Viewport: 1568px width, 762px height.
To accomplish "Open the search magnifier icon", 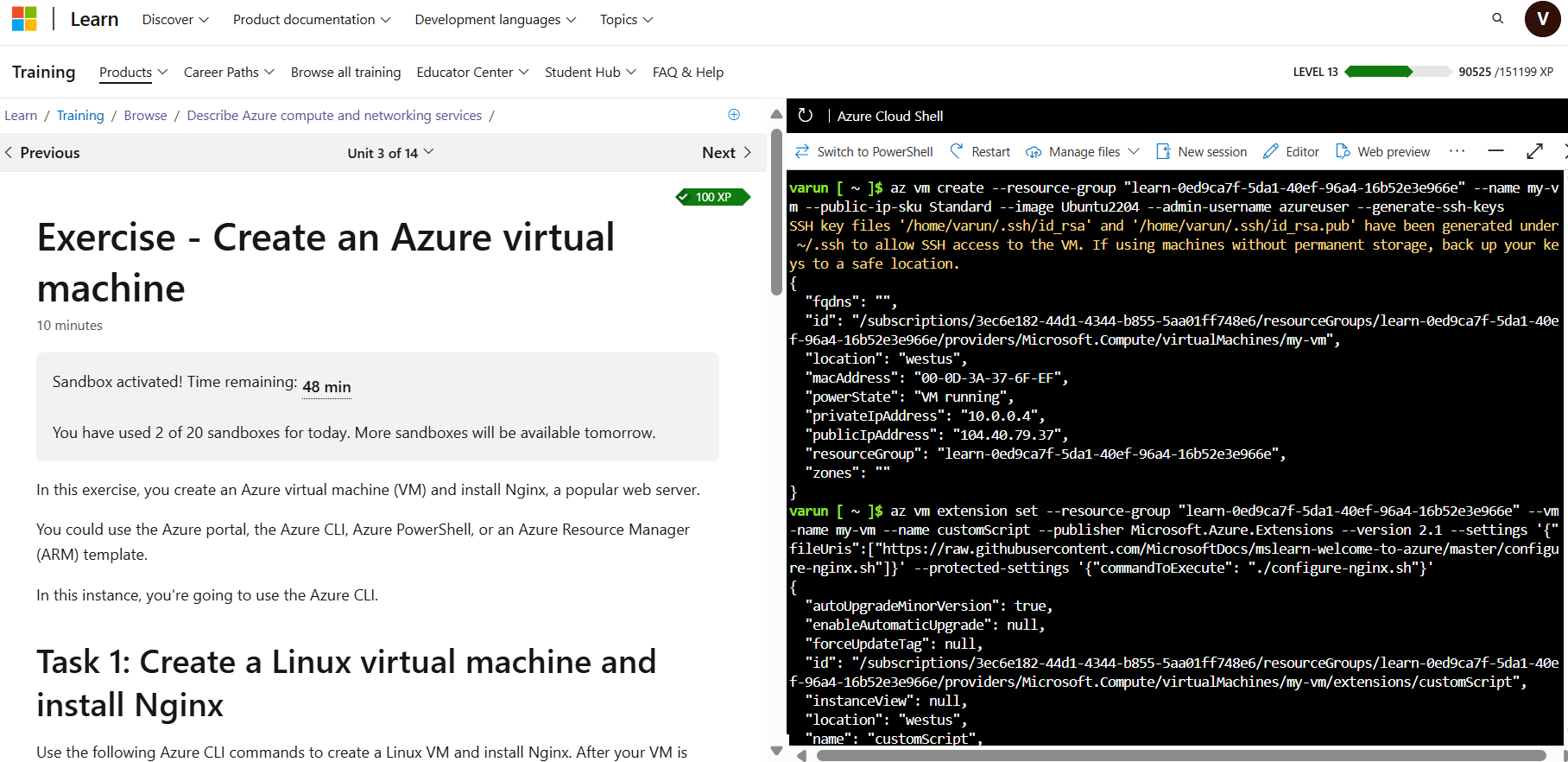I will [x=1498, y=18].
